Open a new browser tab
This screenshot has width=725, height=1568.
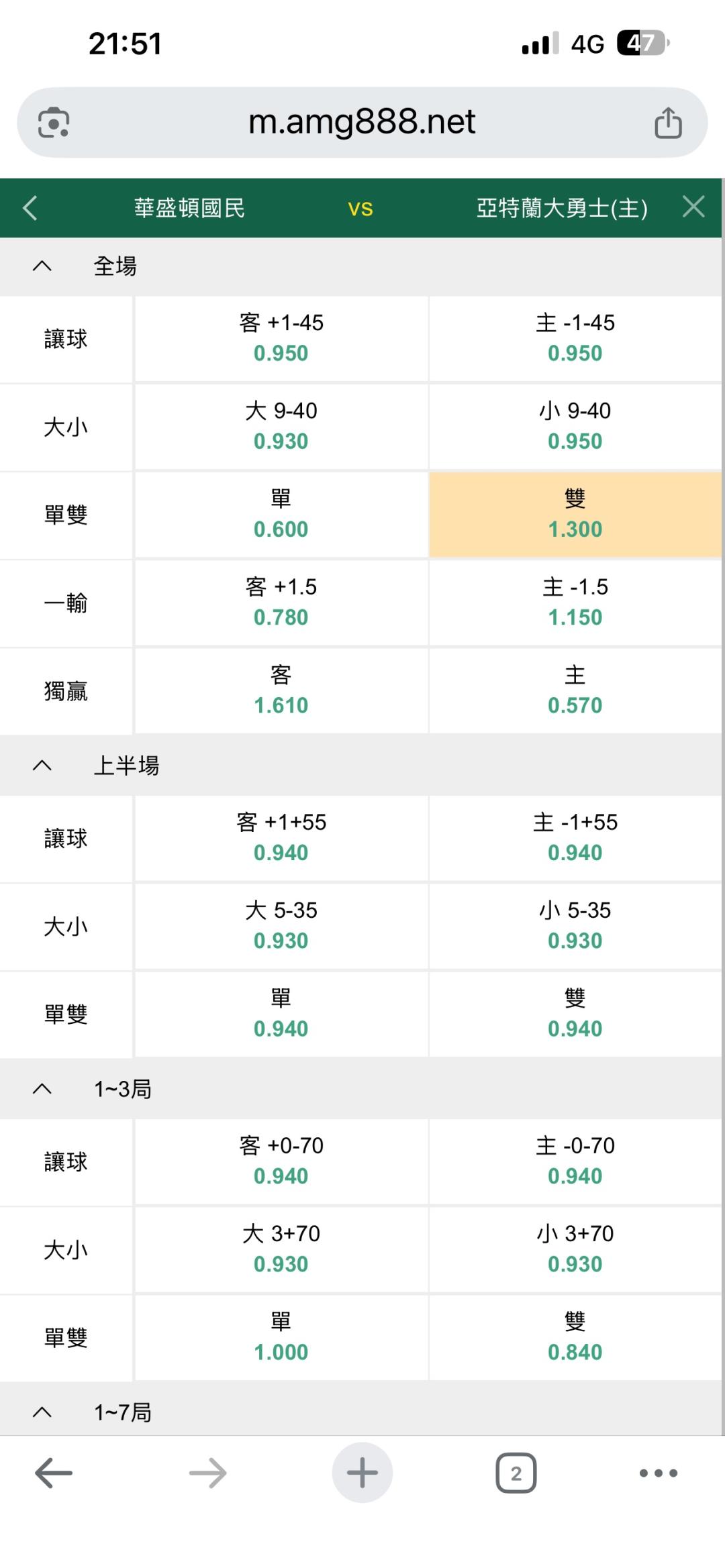tap(362, 1473)
